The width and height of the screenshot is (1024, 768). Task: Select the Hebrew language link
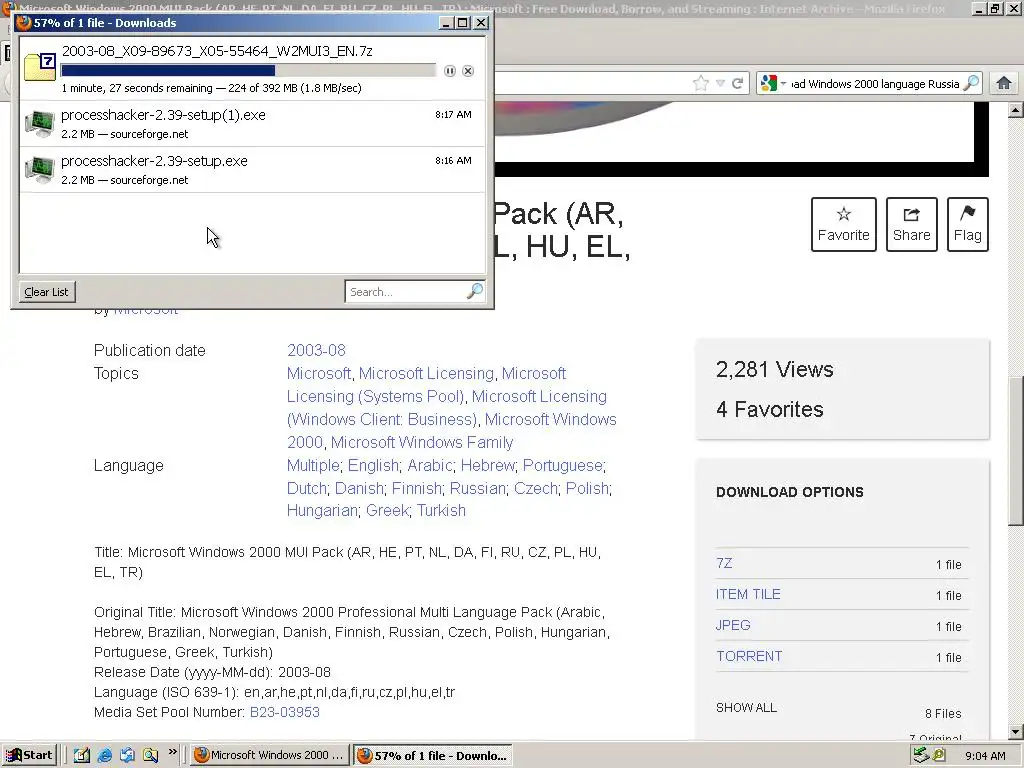[x=488, y=466]
